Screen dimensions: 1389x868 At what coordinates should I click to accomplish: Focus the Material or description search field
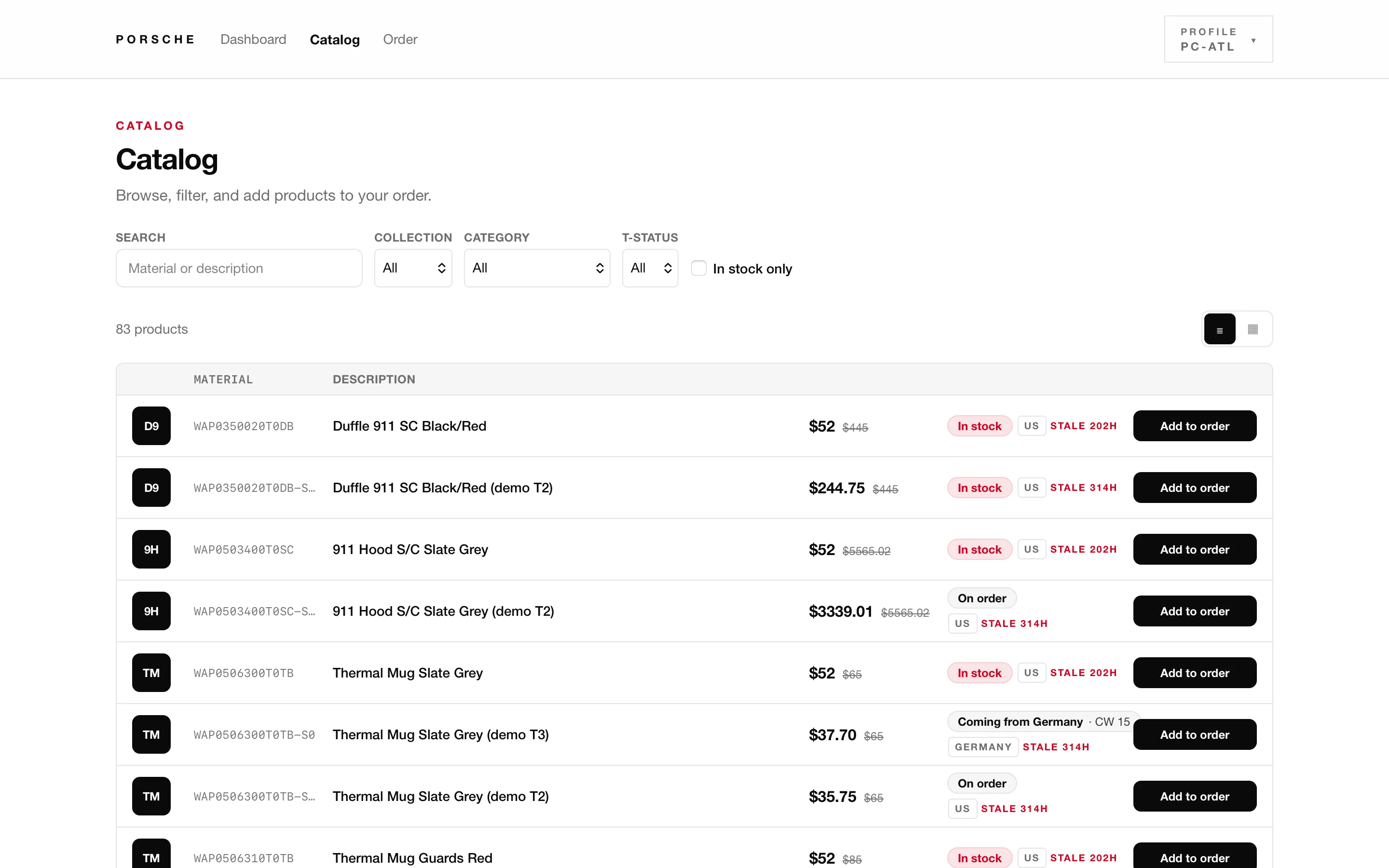point(239,268)
